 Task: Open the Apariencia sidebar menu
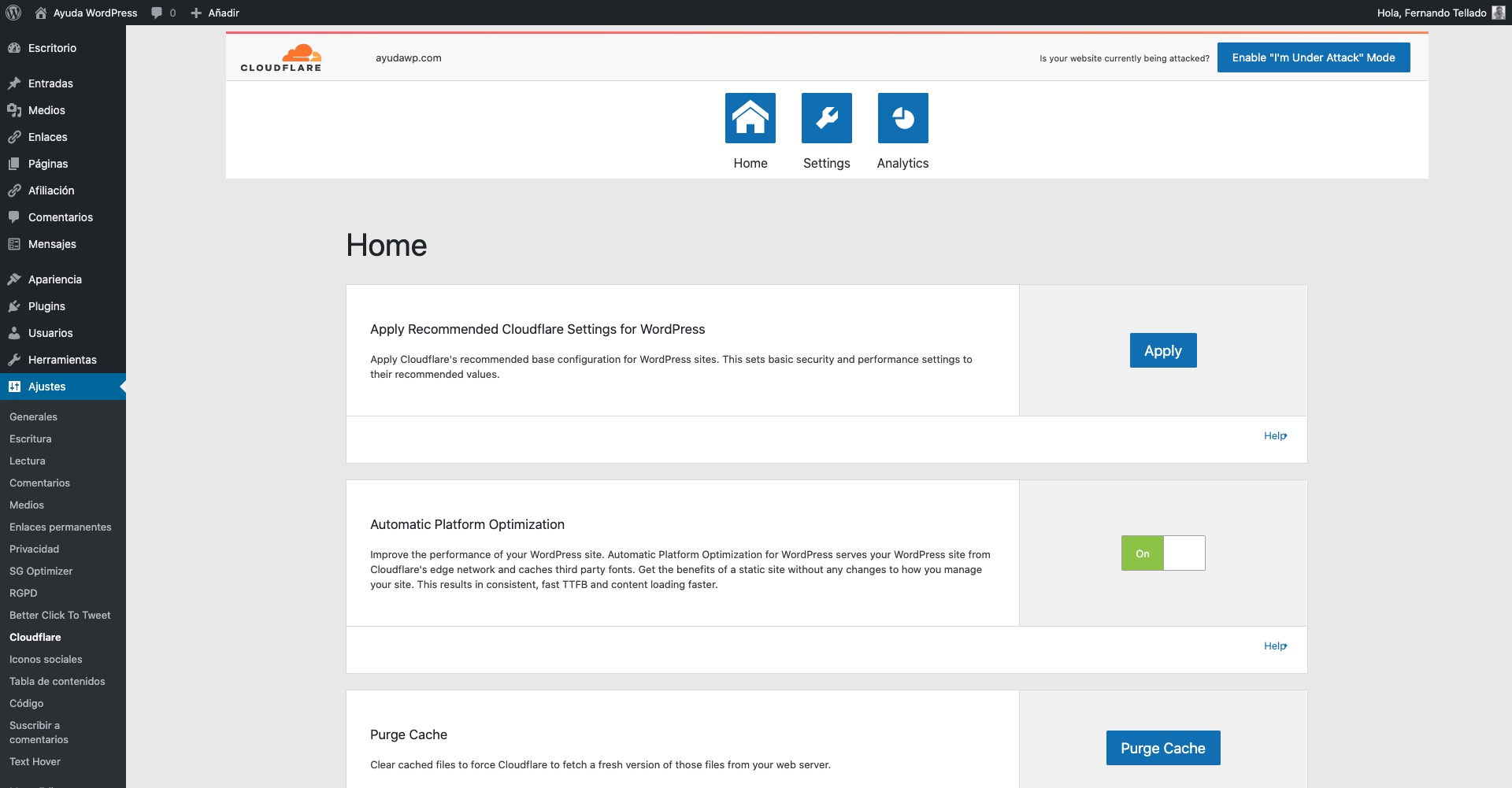(54, 279)
